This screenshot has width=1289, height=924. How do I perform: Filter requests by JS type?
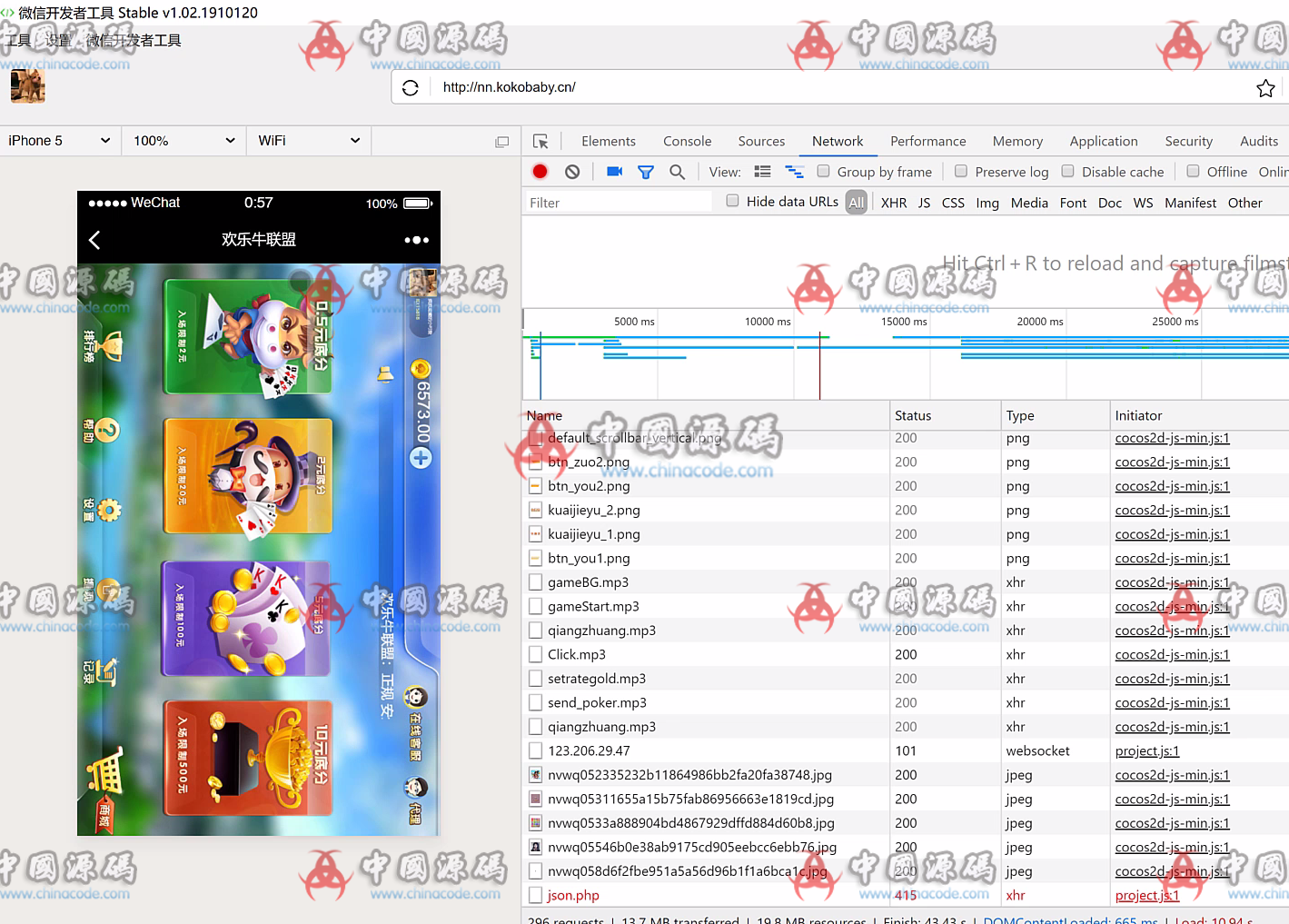924,203
